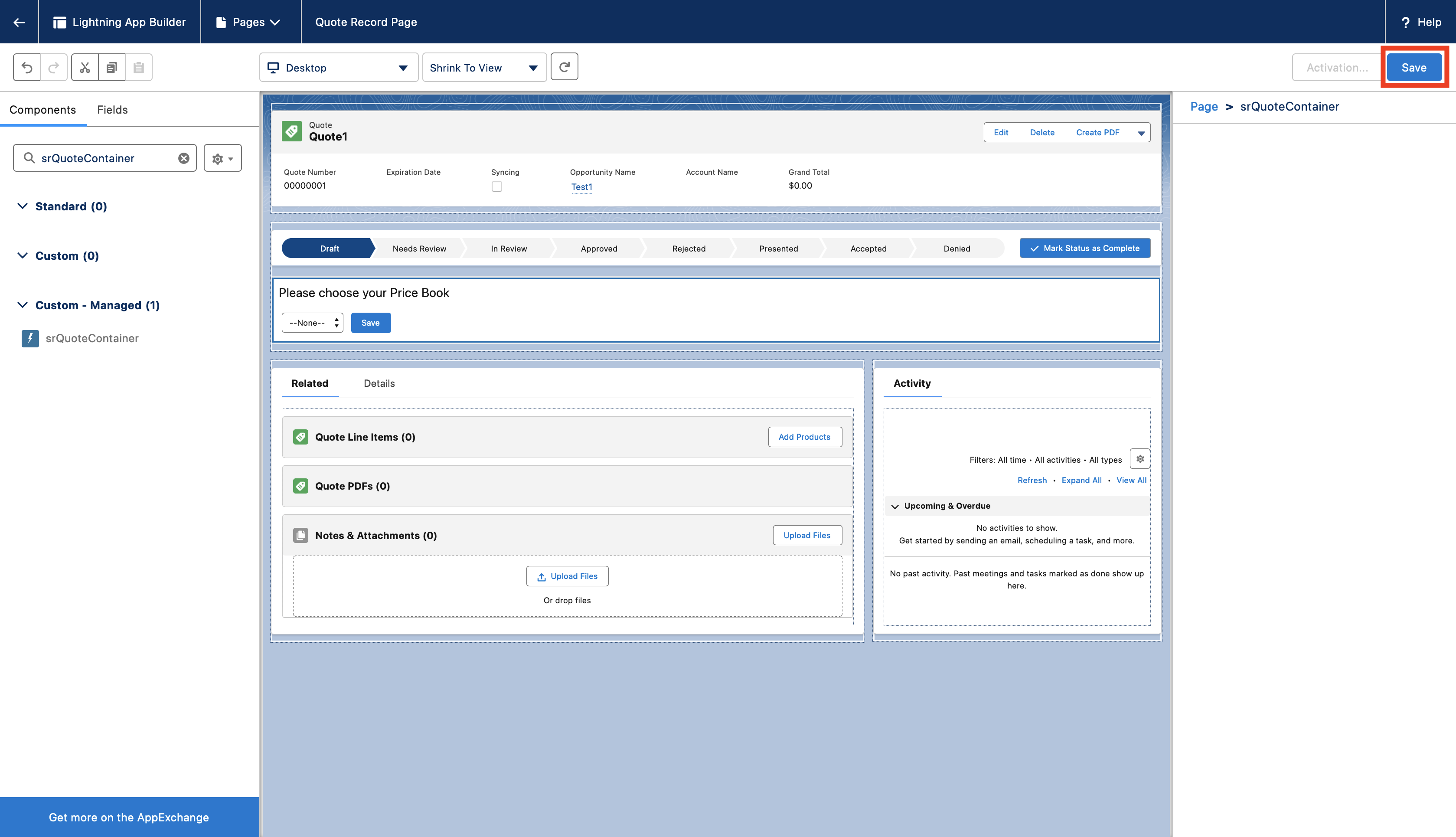Select the Needs Review path stage
Image resolution: width=1456 pixels, height=837 pixels.
pos(419,248)
